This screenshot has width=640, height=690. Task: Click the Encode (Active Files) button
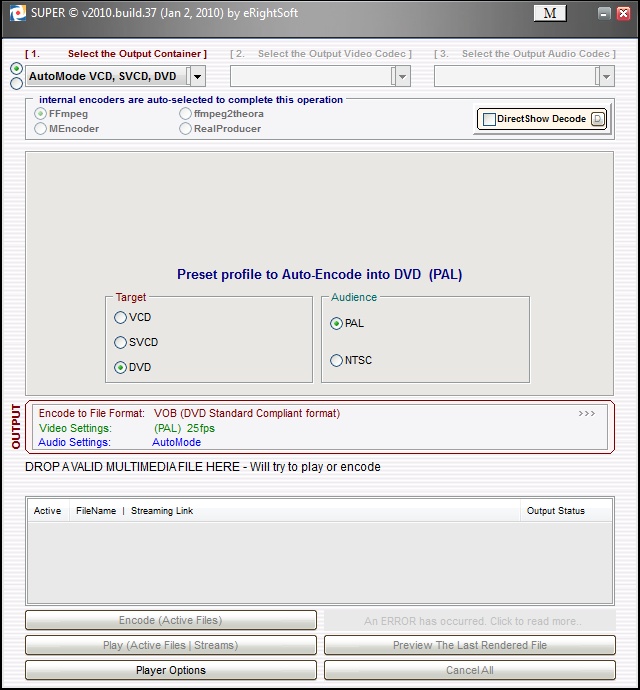pos(171,620)
